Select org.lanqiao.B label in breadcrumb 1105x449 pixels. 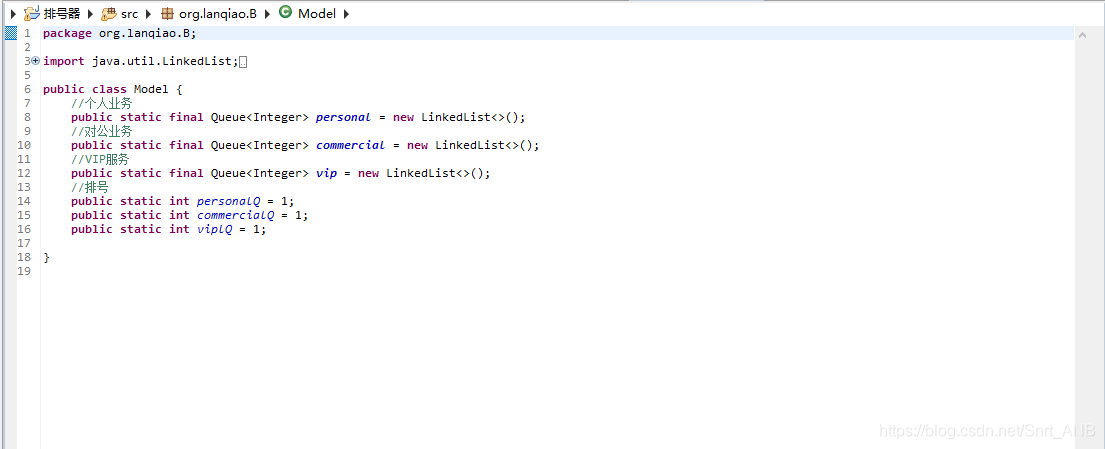218,13
